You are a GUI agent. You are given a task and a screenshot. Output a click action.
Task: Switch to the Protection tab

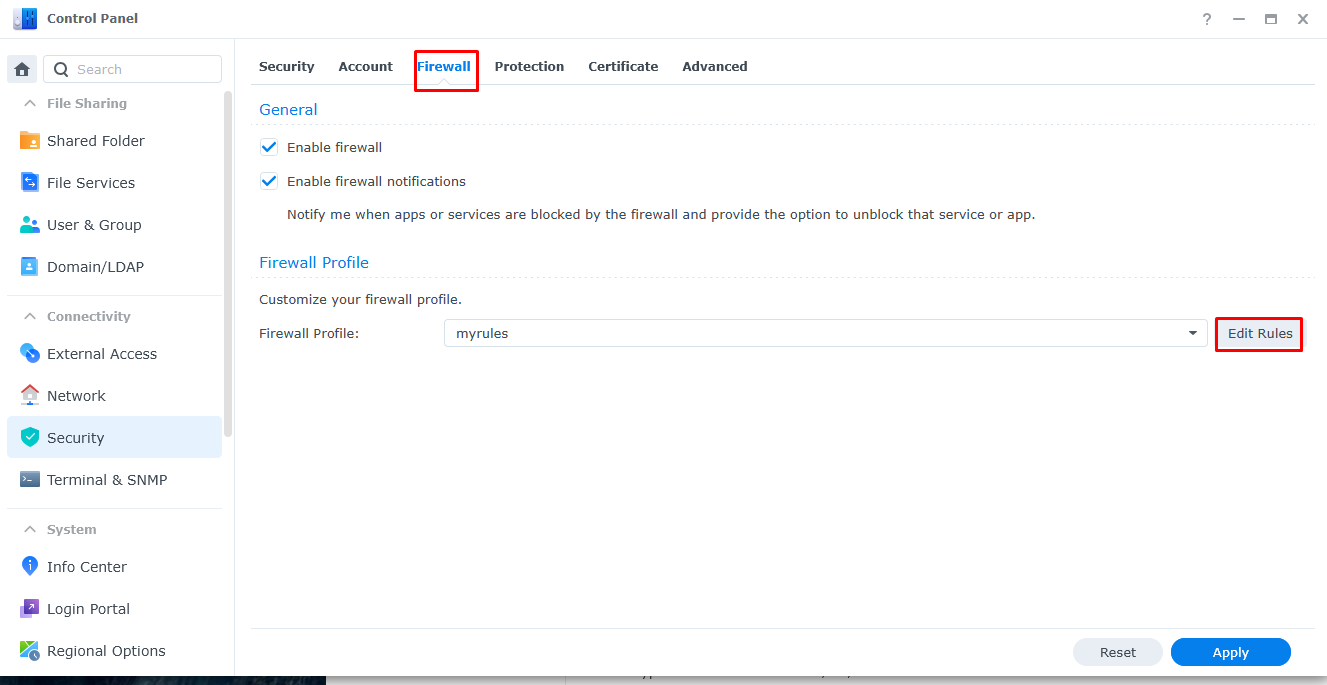coord(529,66)
